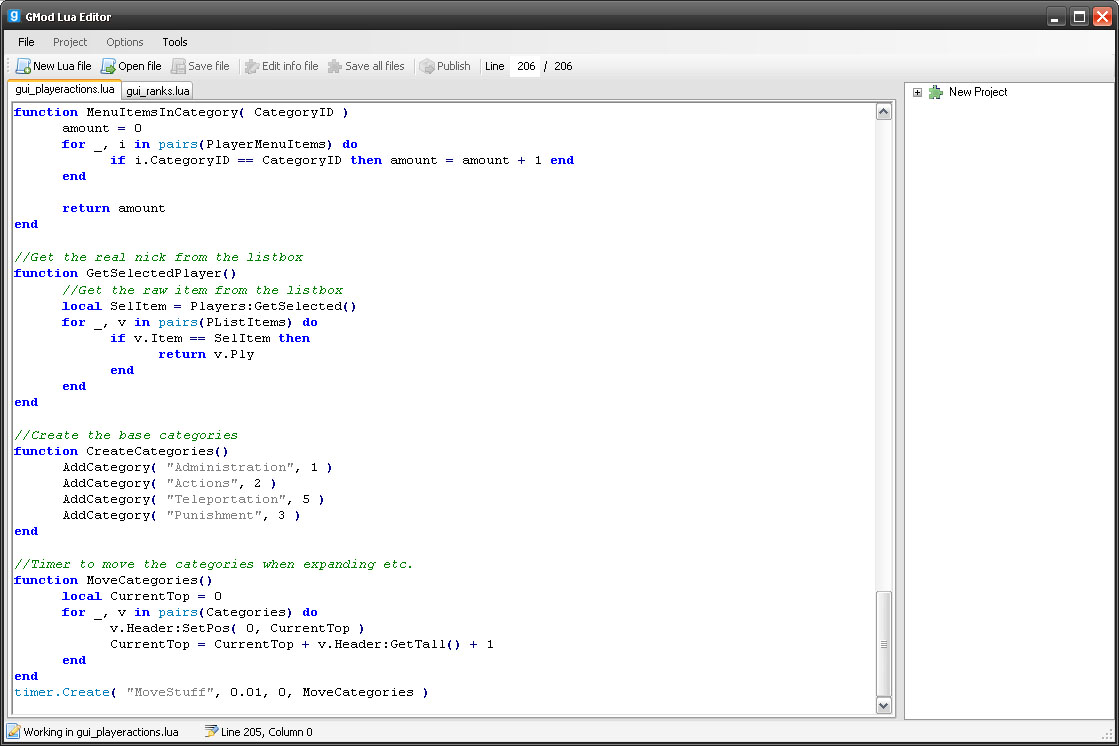Click the Open file folder icon
This screenshot has width=1119, height=746.
pos(108,66)
